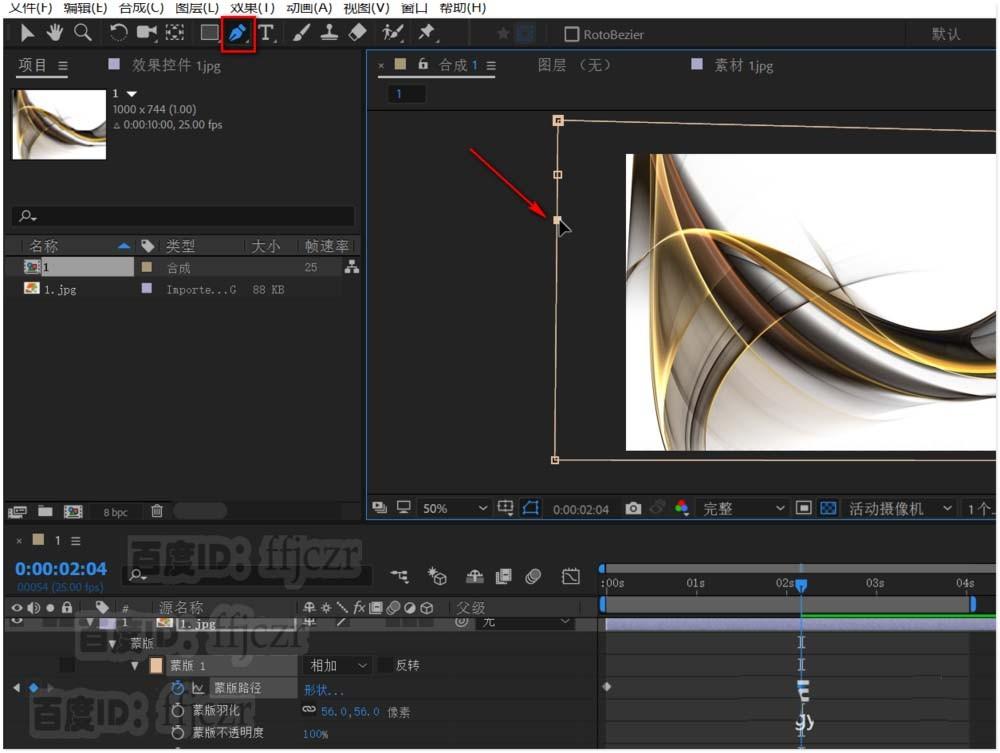Screen dimensions: 1000x753
Task: Select 1.jpg in the project list
Action: coord(60,289)
